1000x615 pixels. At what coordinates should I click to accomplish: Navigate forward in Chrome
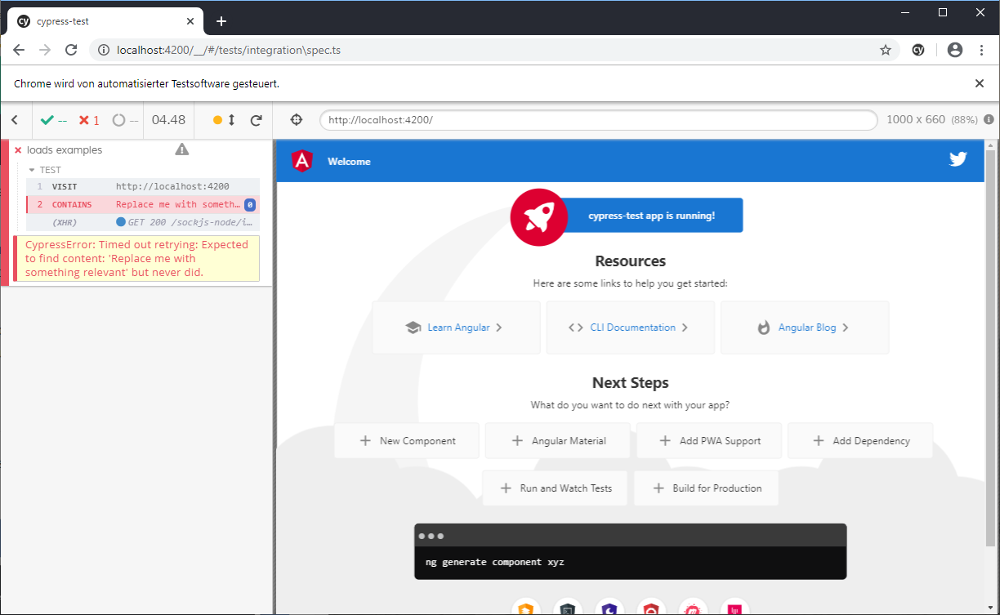coord(45,50)
